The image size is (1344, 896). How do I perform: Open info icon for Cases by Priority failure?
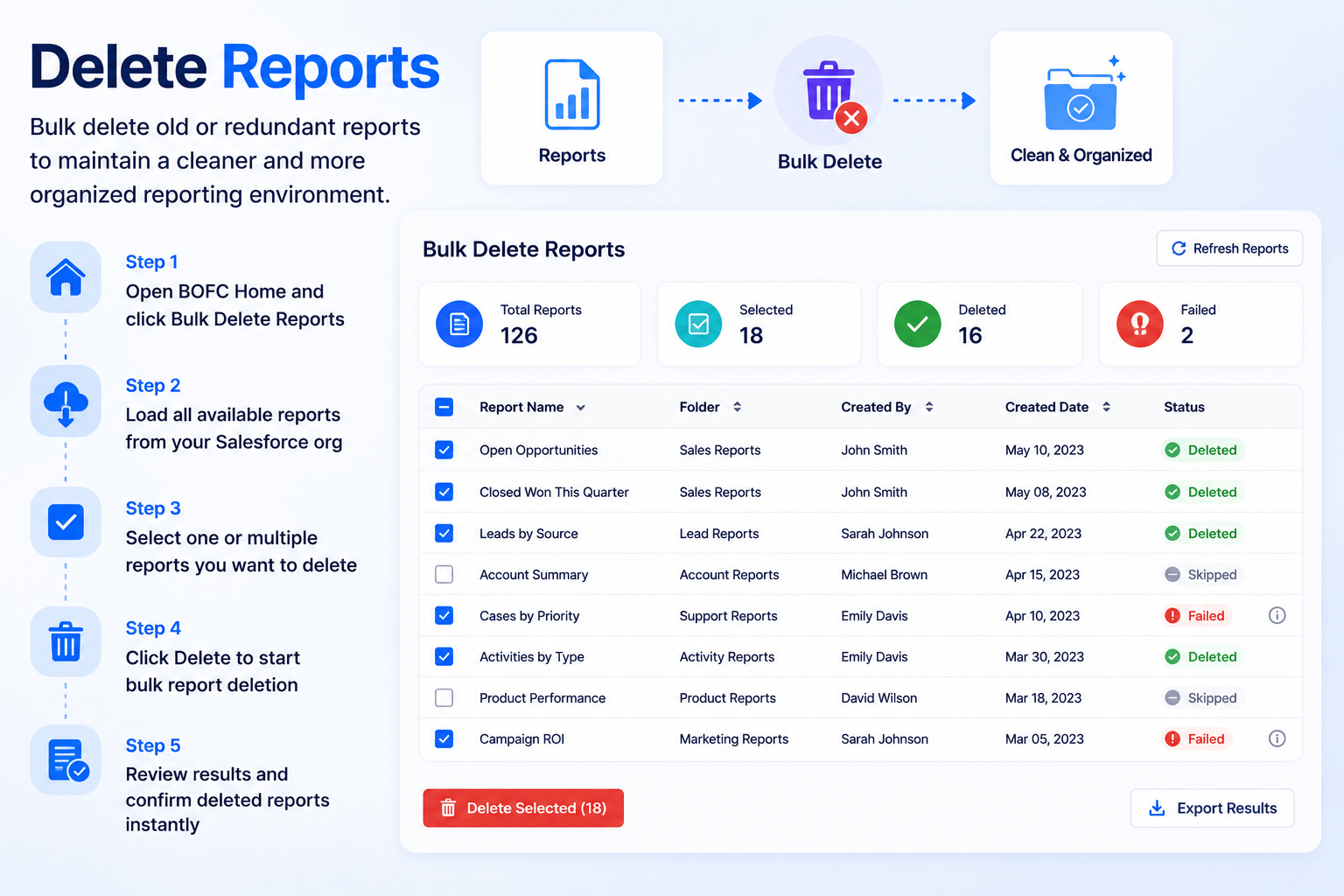pyautogui.click(x=1277, y=615)
